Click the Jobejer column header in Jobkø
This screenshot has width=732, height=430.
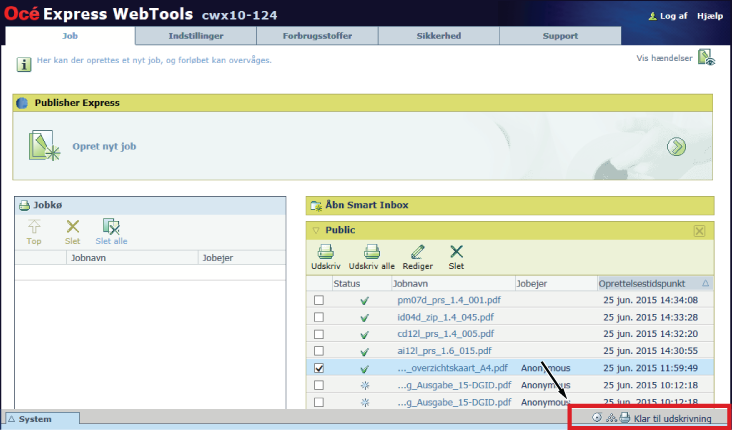point(242,258)
